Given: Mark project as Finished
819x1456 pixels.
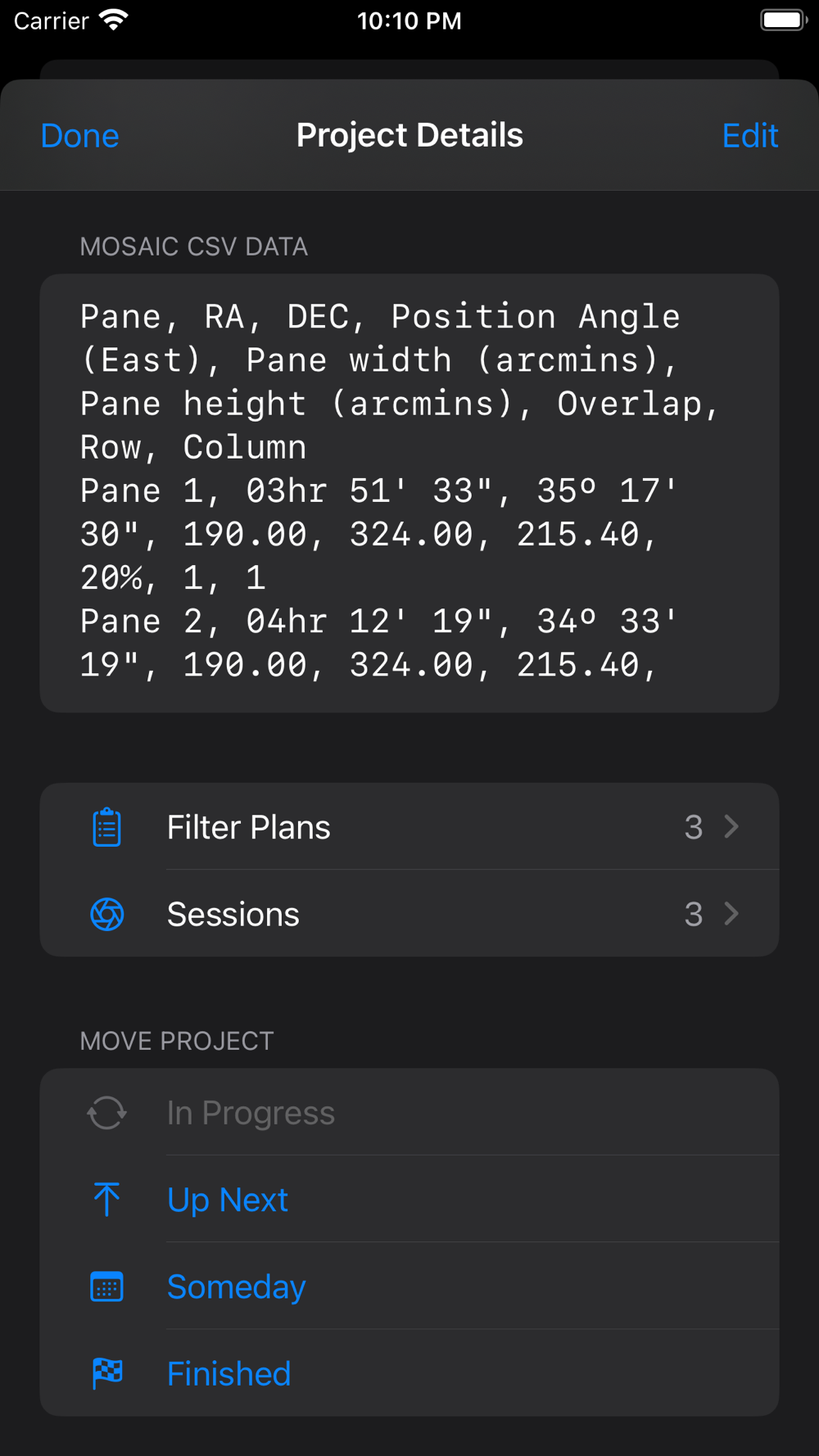Looking at the screenshot, I should coord(409,1373).
